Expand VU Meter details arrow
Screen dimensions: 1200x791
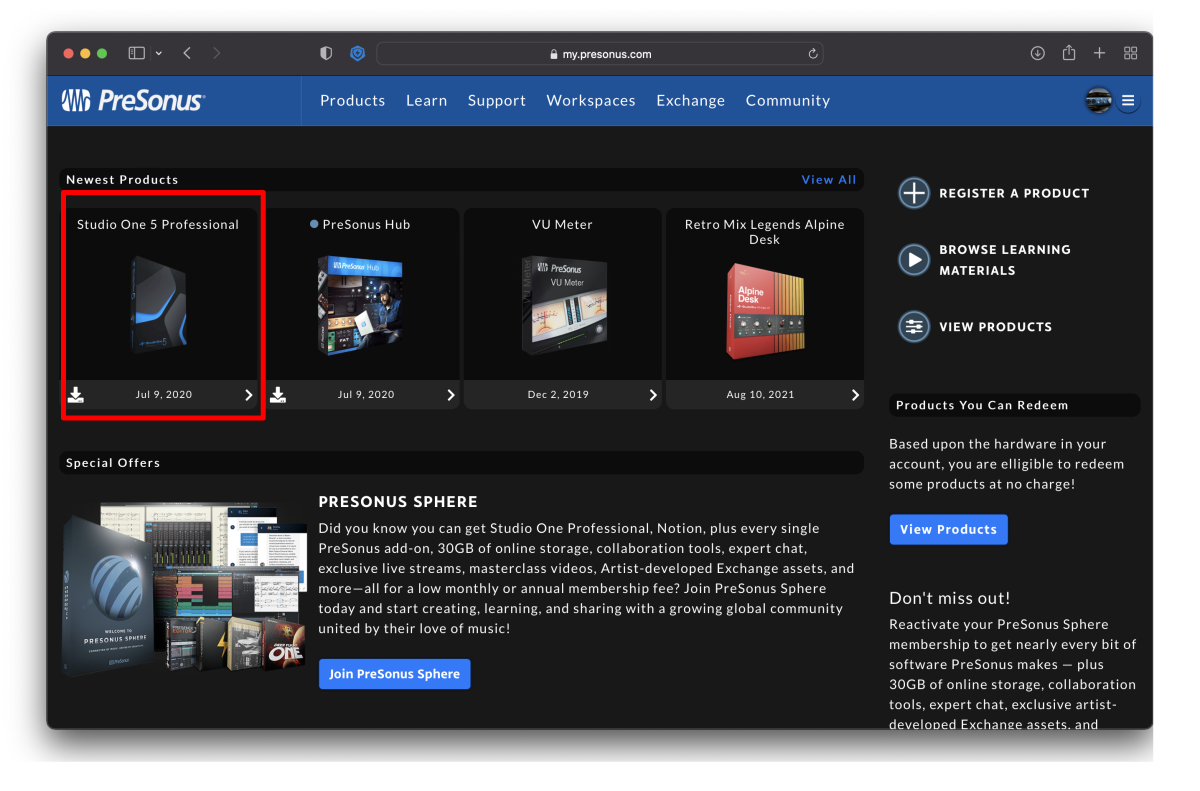click(x=653, y=395)
